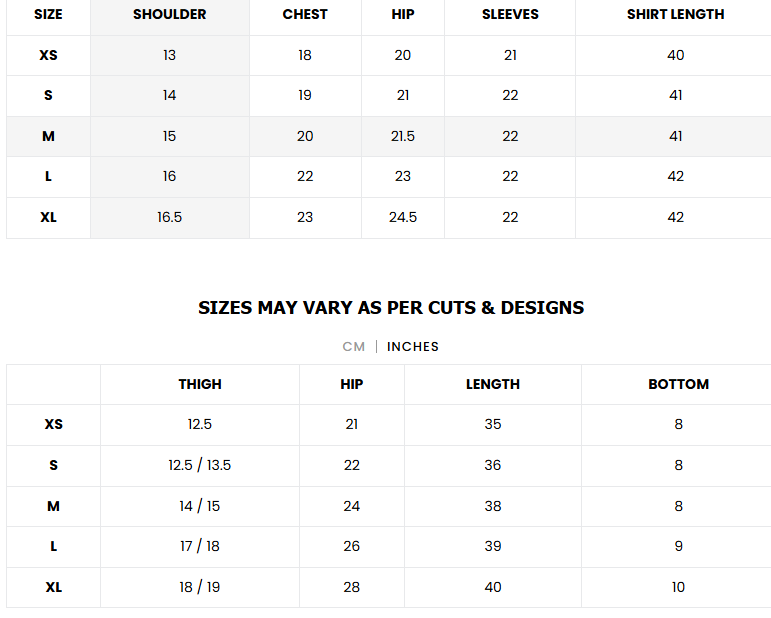Click the L thigh value 17 / 18
This screenshot has height=618, width=771.
pyautogui.click(x=200, y=546)
